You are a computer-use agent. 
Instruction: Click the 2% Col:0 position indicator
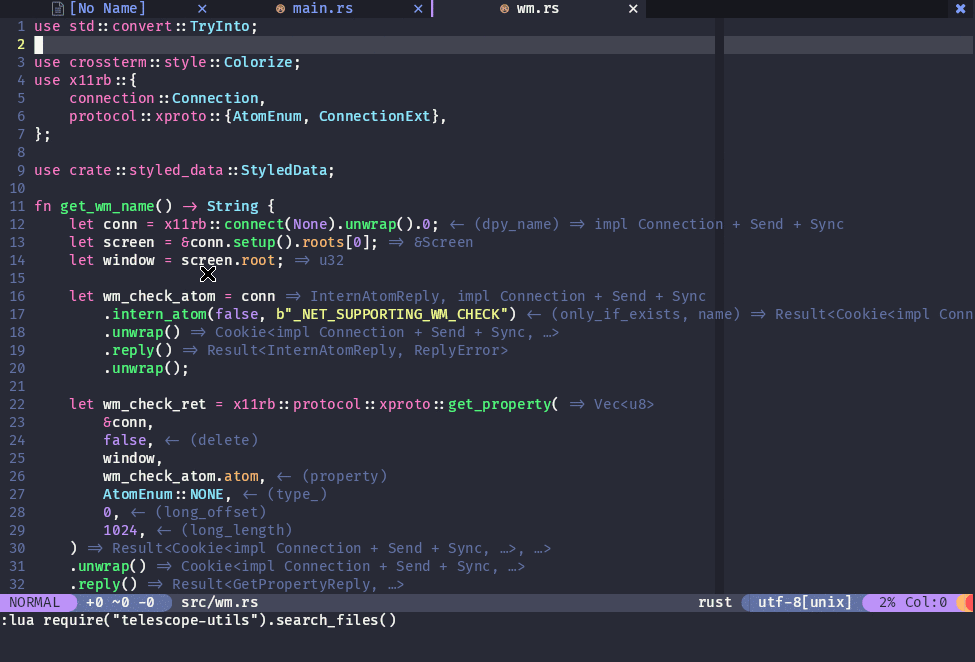tap(913, 602)
